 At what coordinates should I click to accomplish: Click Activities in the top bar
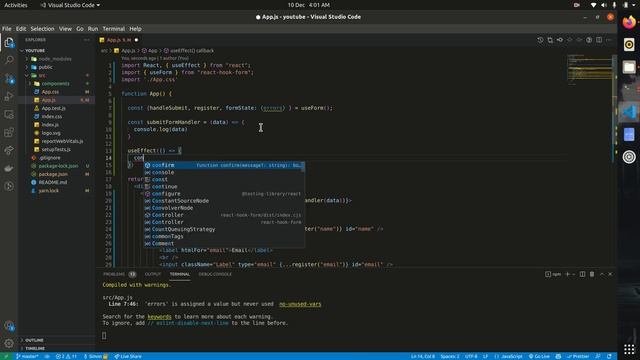tap(16, 5)
